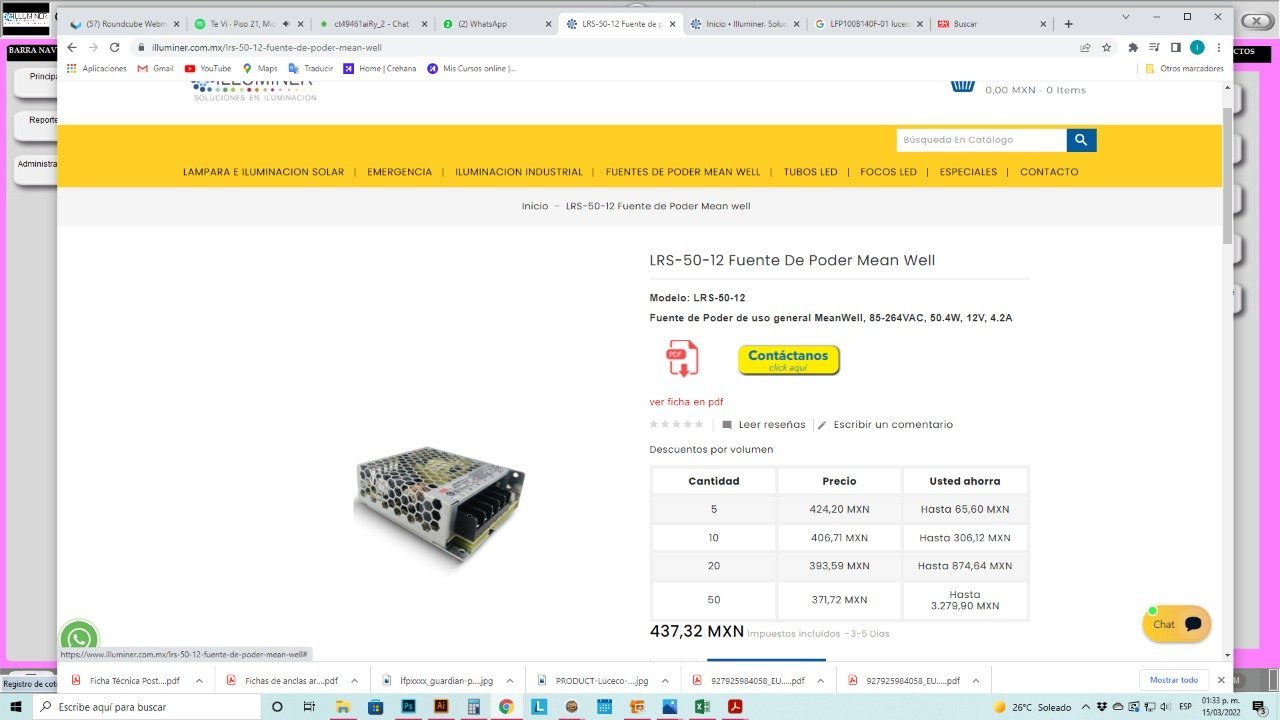Click the yellow Contáctanos button
Viewport: 1280px width, 720px height.
(789, 360)
